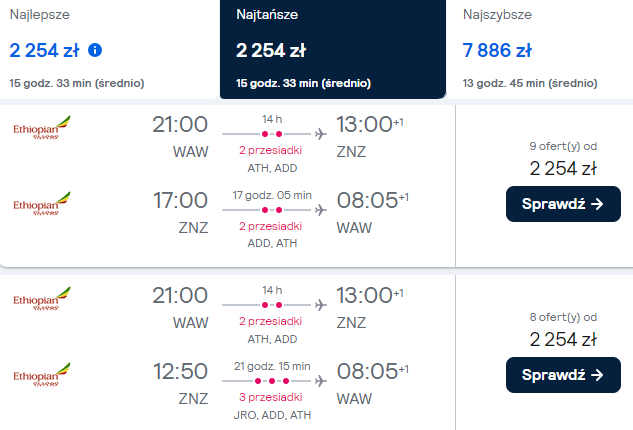Click plane icon on the 17 godz. 05 min leg
The image size is (633, 430).
point(320,210)
